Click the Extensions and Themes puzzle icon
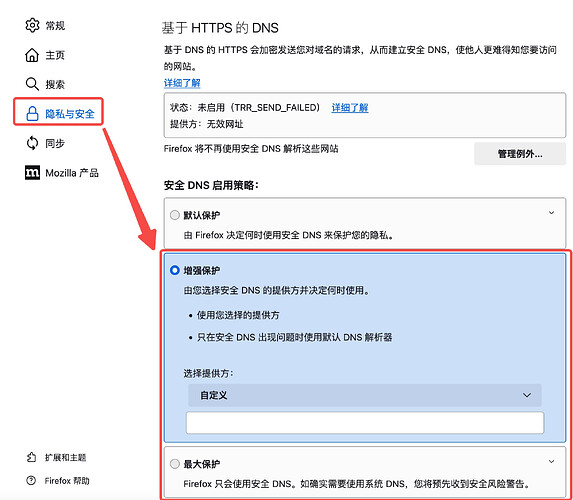The image size is (573, 500). tap(31, 457)
